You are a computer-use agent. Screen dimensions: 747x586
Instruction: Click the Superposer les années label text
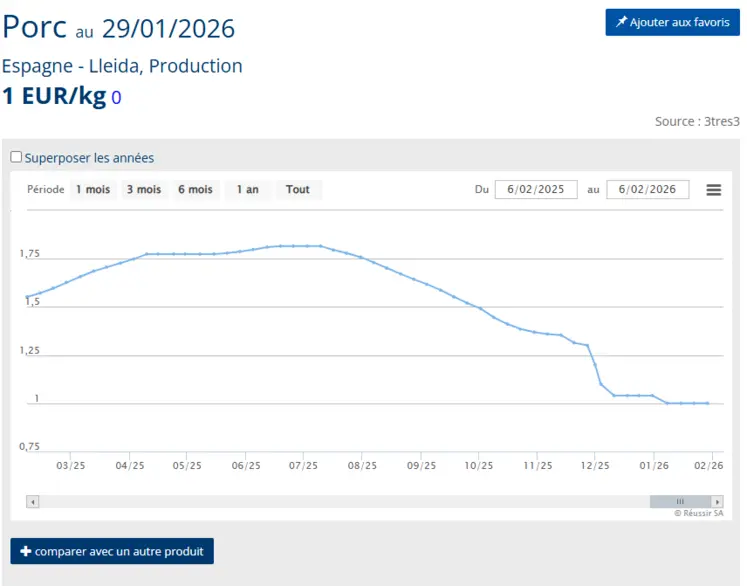(x=89, y=158)
